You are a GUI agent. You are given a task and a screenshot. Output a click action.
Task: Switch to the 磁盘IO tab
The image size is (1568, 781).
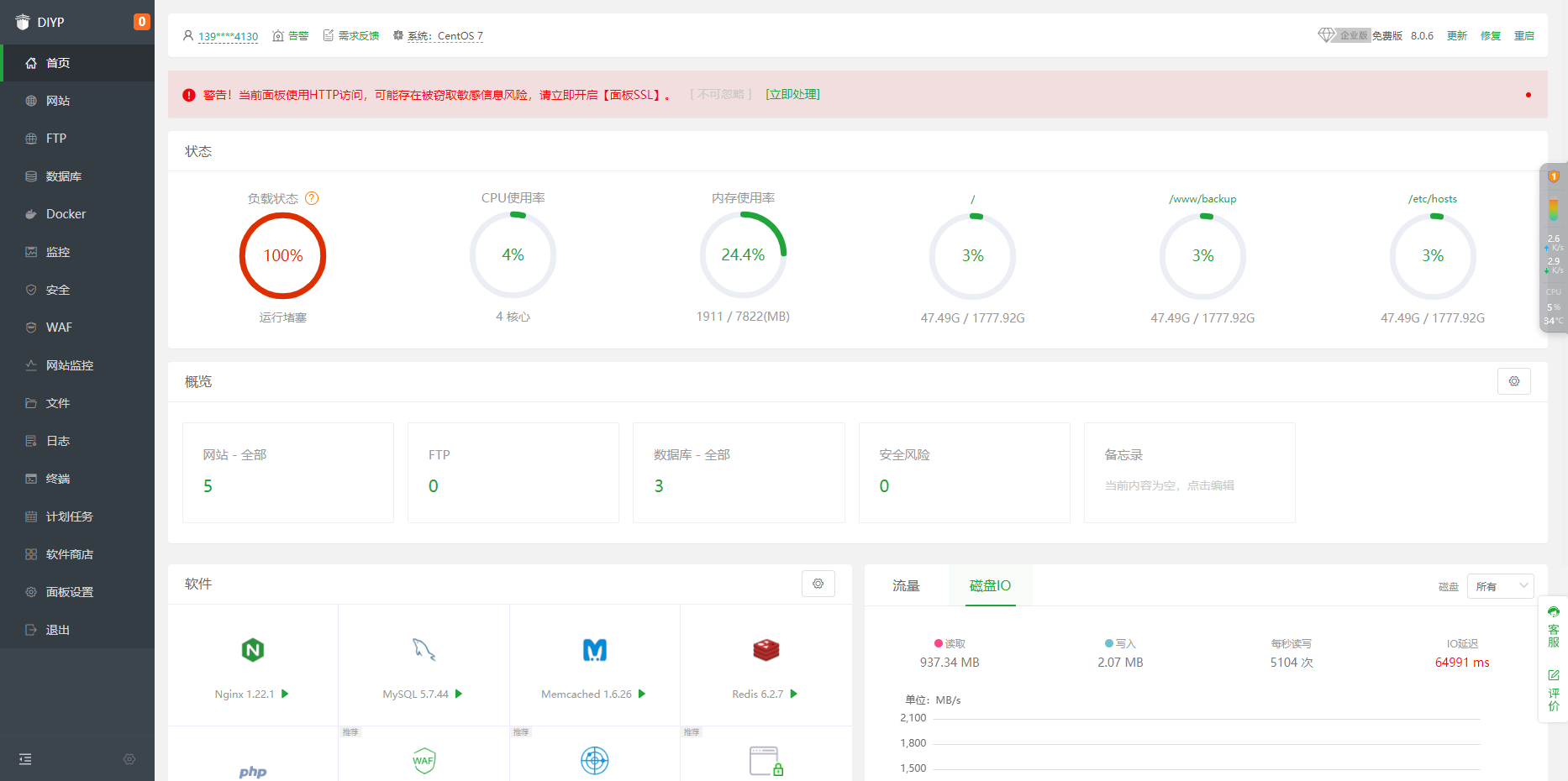pyautogui.click(x=991, y=585)
